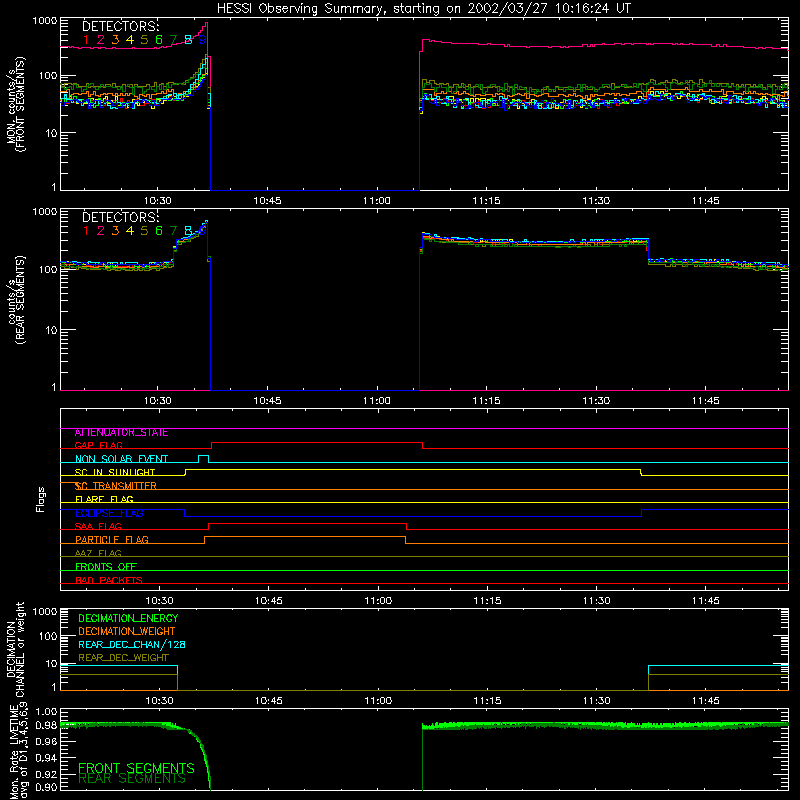This screenshot has width=800, height=800.
Task: Click detector 8 label in front segments legend
Action: click(188, 40)
